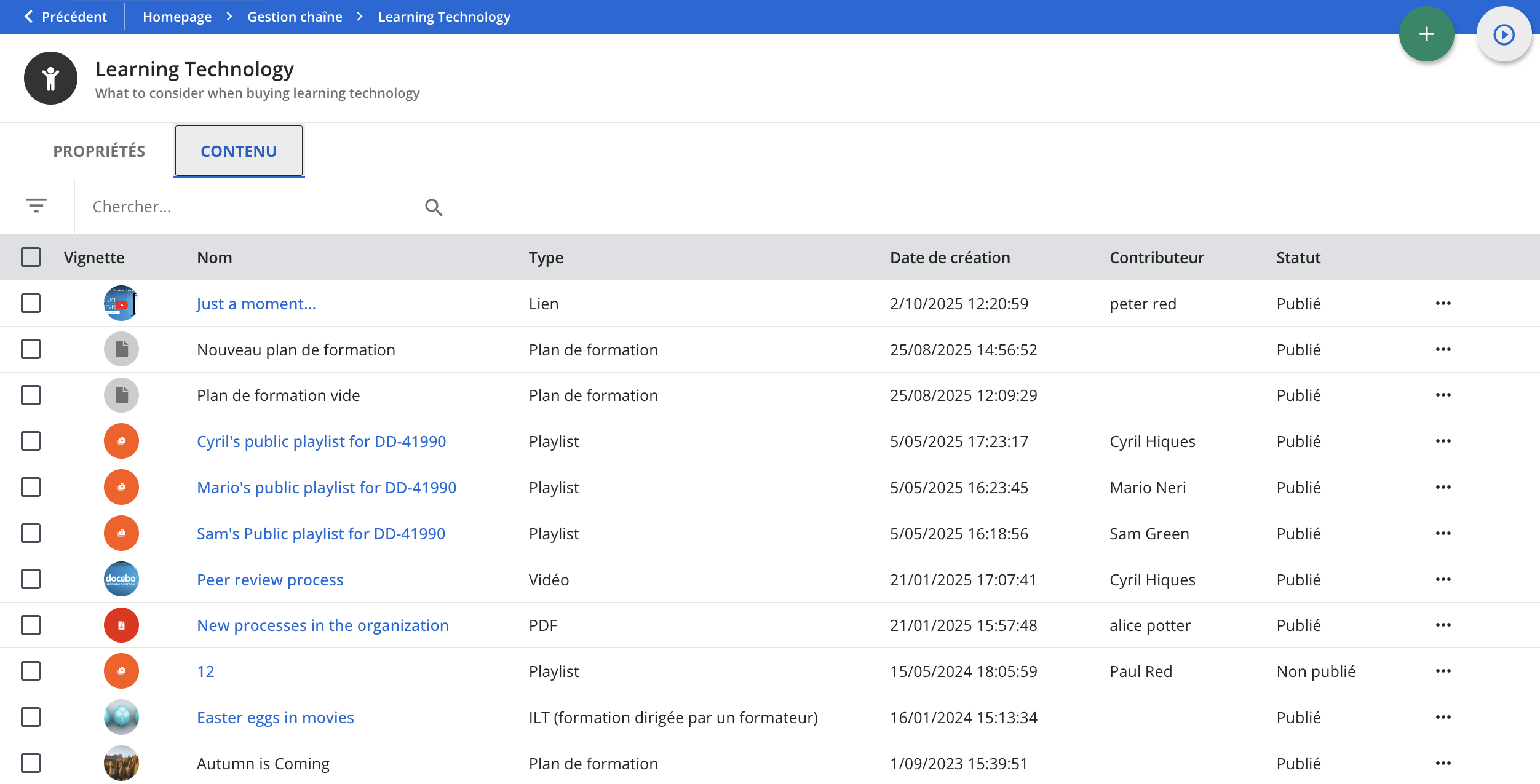Open more options for playlist 12 row

[x=1443, y=671]
